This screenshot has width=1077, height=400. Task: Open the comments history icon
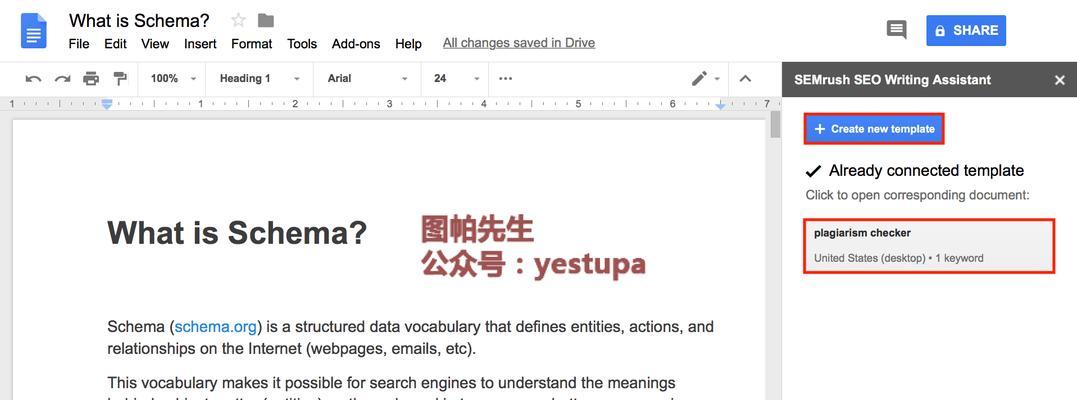coord(896,30)
